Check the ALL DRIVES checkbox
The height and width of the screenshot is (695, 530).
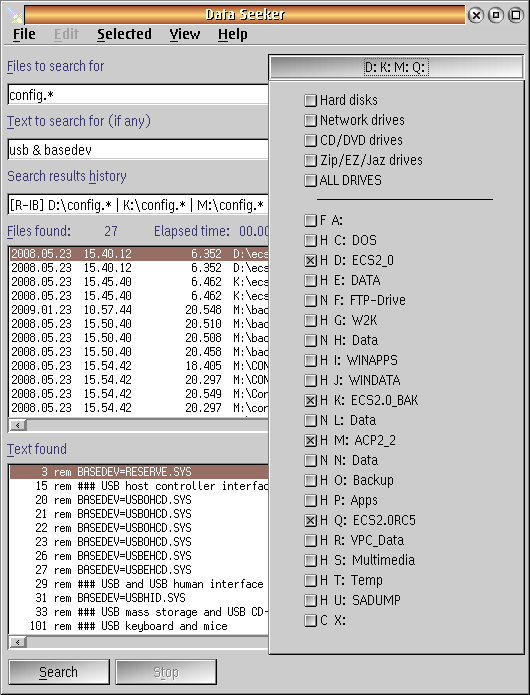[311, 180]
